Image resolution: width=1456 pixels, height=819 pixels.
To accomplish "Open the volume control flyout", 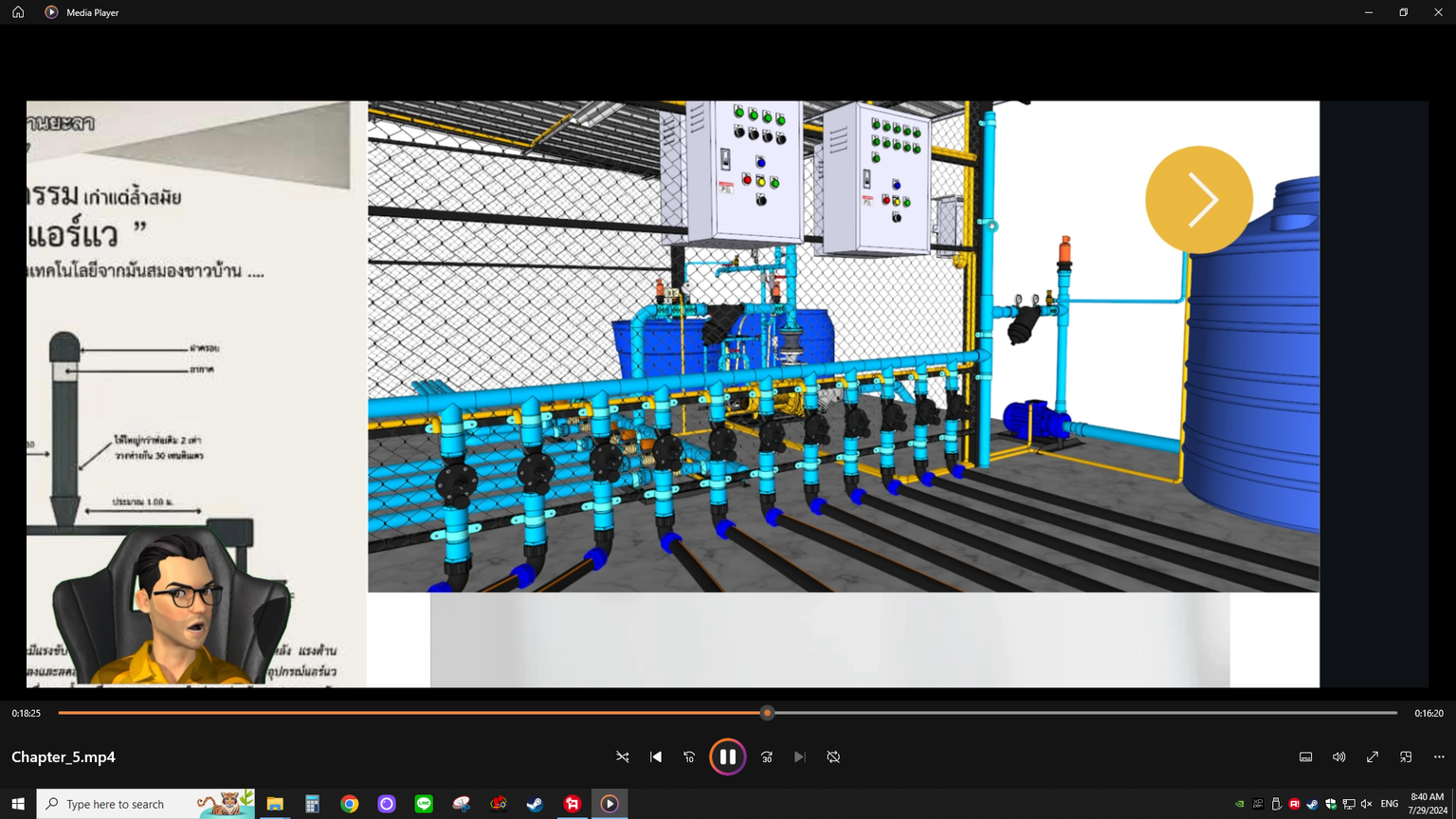I will point(1338,756).
